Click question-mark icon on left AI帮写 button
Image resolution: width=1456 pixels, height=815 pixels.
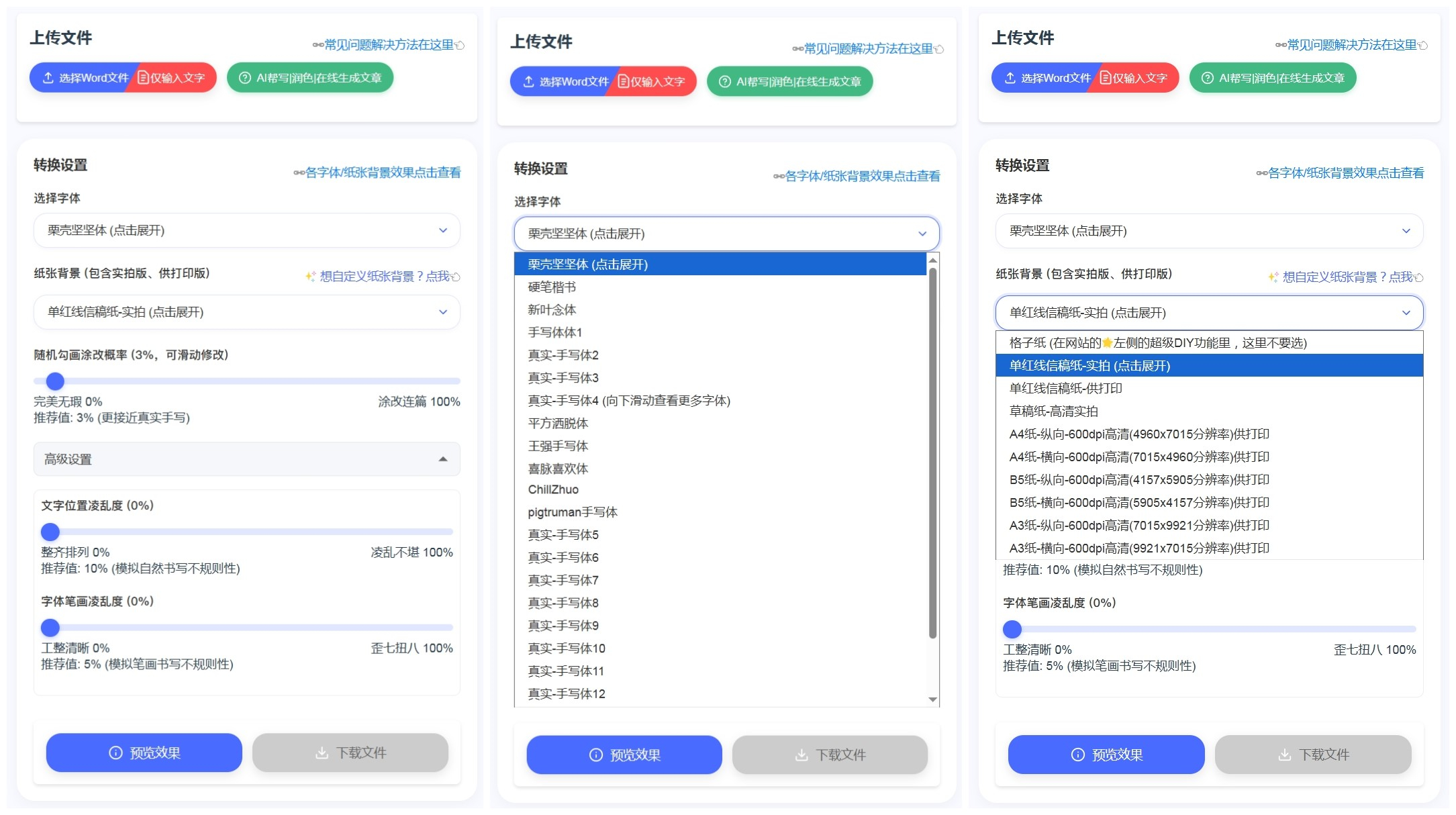coord(245,78)
